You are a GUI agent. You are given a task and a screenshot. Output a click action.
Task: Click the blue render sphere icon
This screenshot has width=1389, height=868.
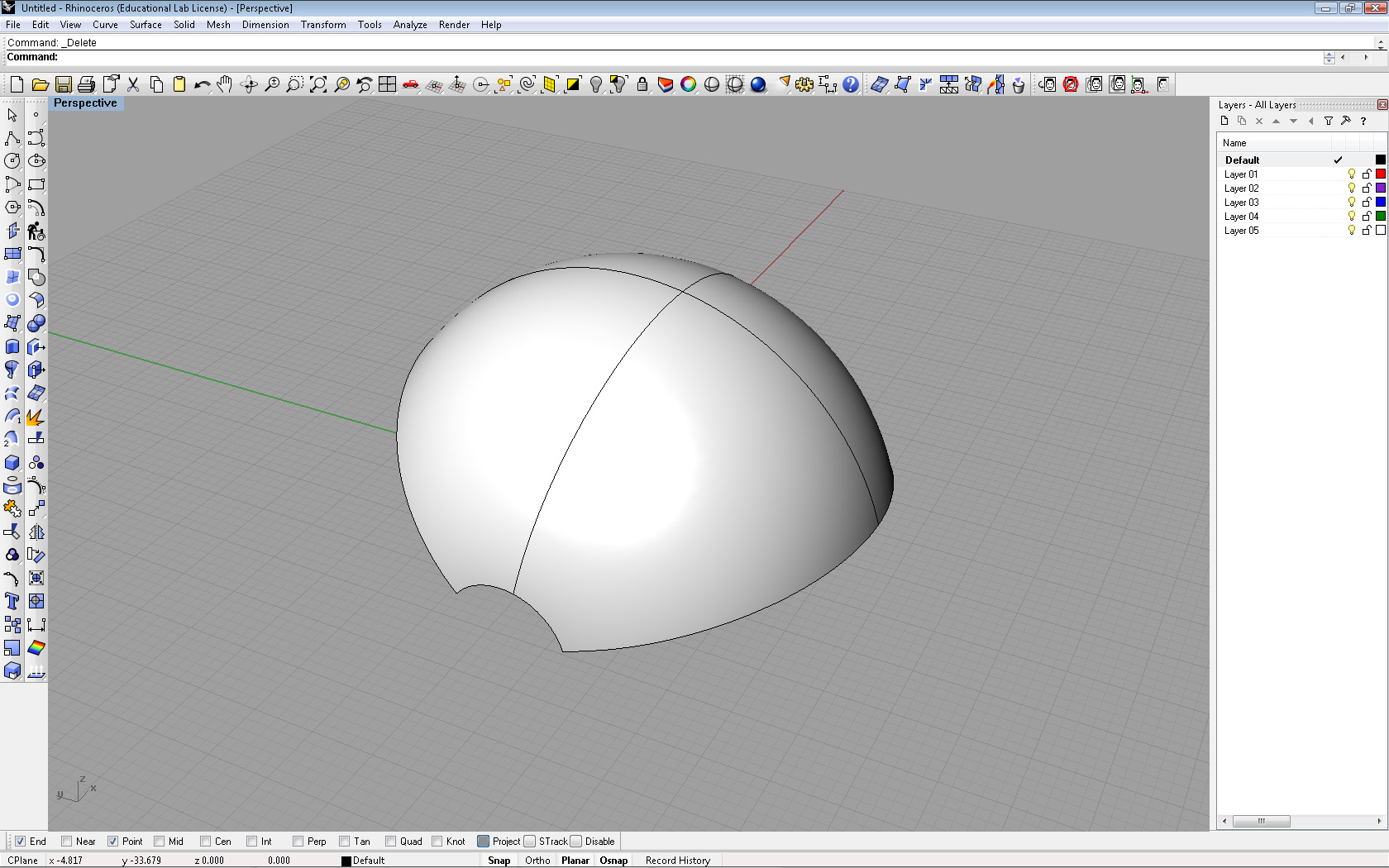[757, 84]
